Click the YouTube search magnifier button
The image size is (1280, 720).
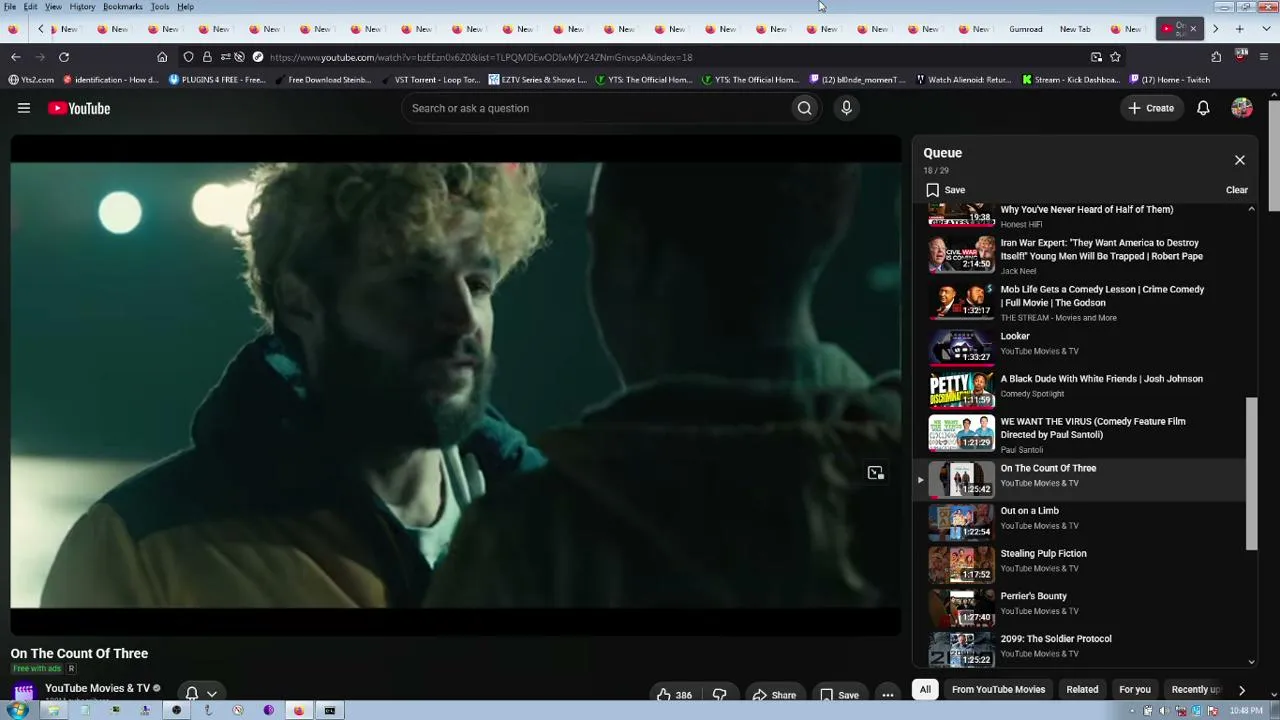pyautogui.click(x=804, y=108)
